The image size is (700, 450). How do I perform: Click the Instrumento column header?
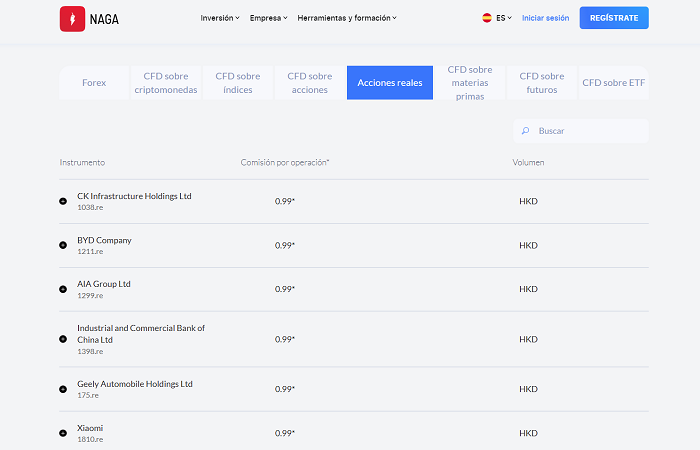pyautogui.click(x=82, y=162)
